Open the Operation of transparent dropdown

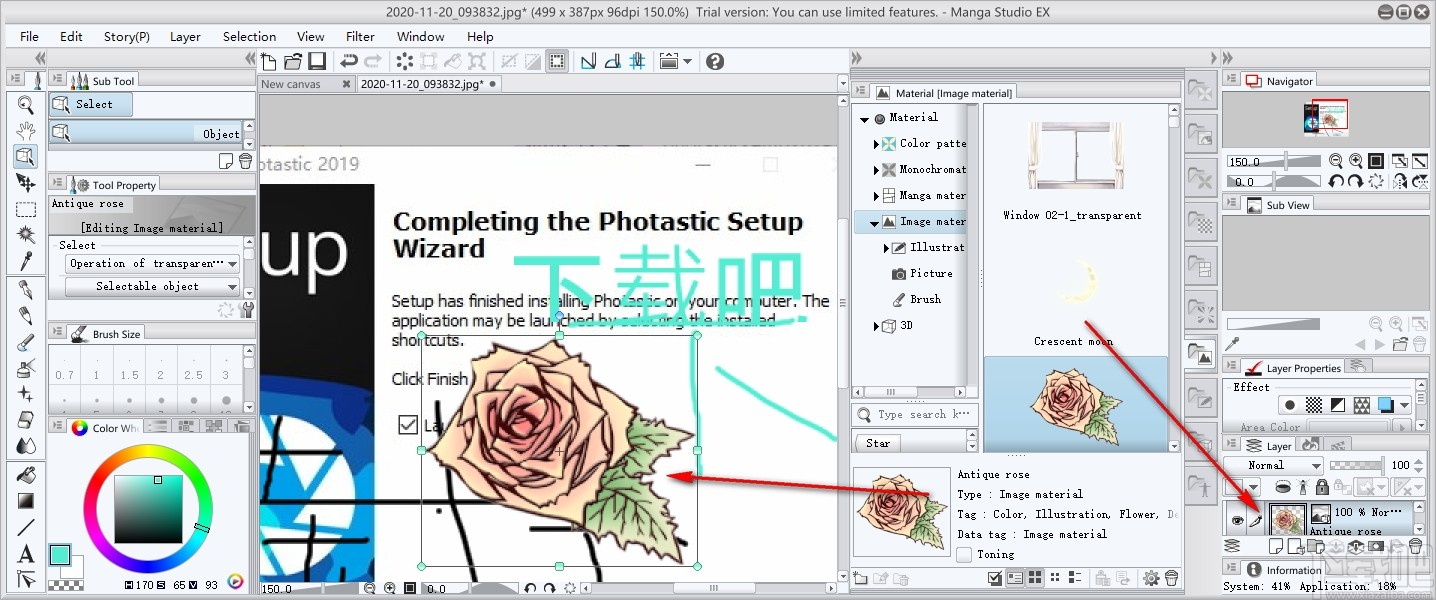pos(152,263)
